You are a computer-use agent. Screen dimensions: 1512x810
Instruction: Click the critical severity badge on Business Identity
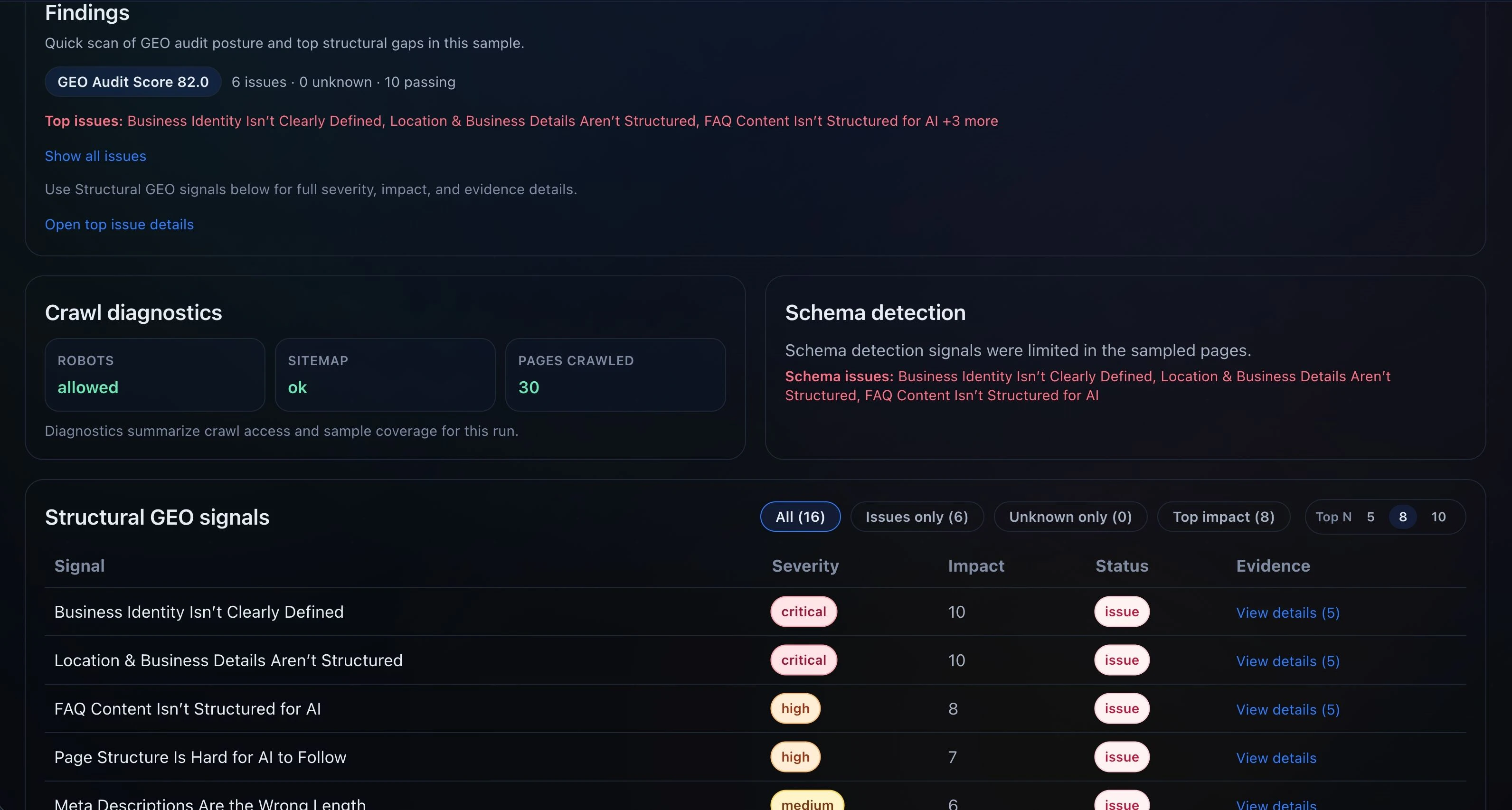[x=803, y=611]
